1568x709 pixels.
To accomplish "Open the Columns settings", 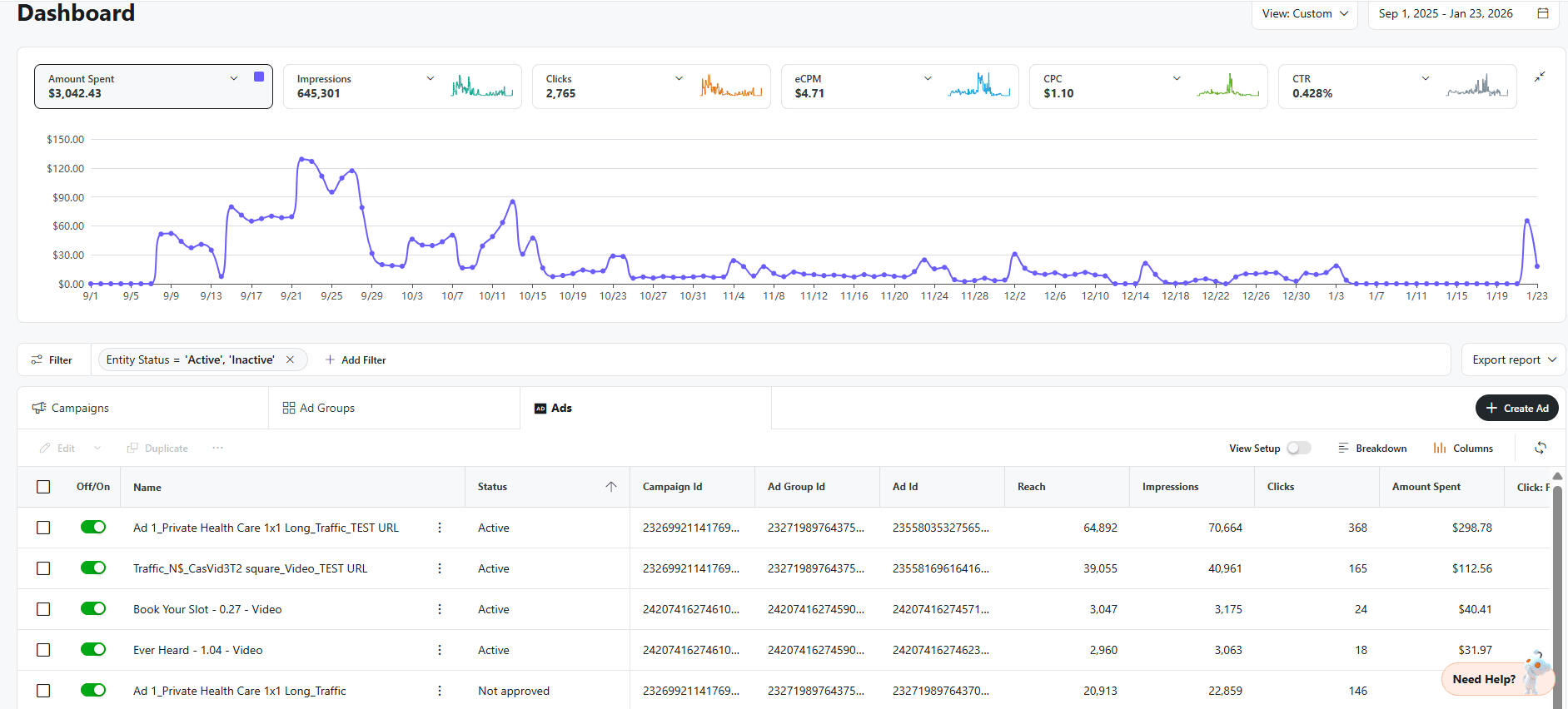I will [x=1463, y=448].
